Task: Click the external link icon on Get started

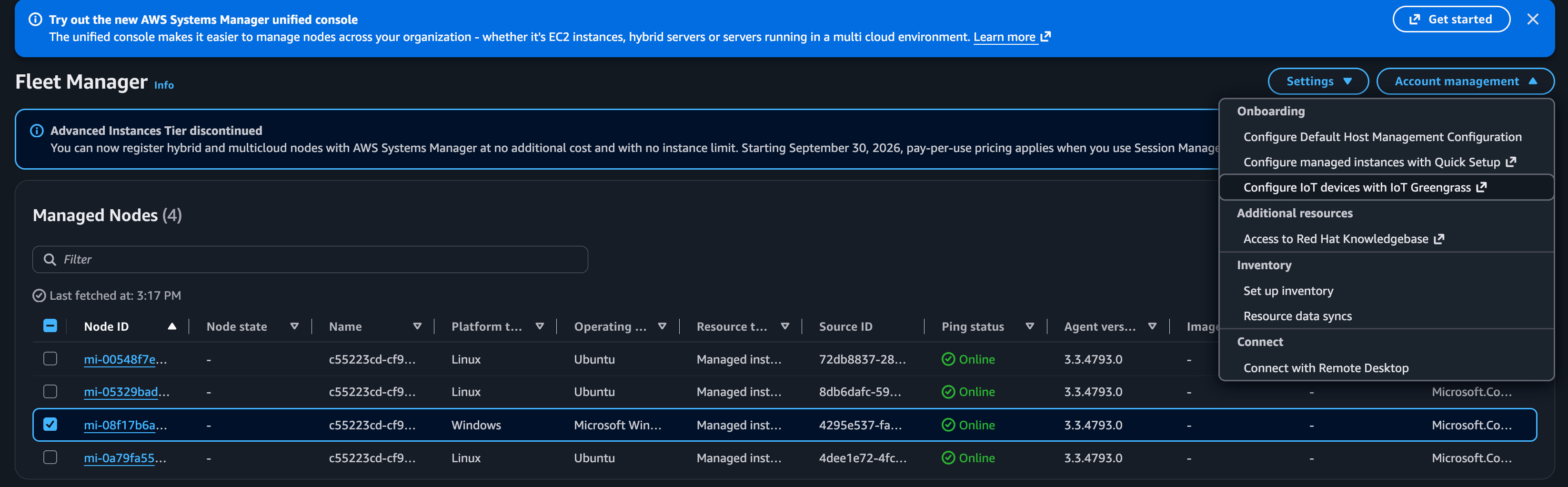Action: coord(1415,20)
